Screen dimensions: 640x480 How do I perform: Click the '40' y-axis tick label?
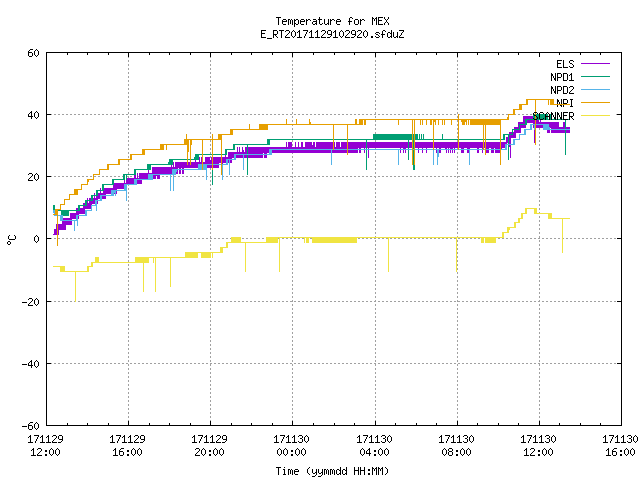(x=33, y=115)
